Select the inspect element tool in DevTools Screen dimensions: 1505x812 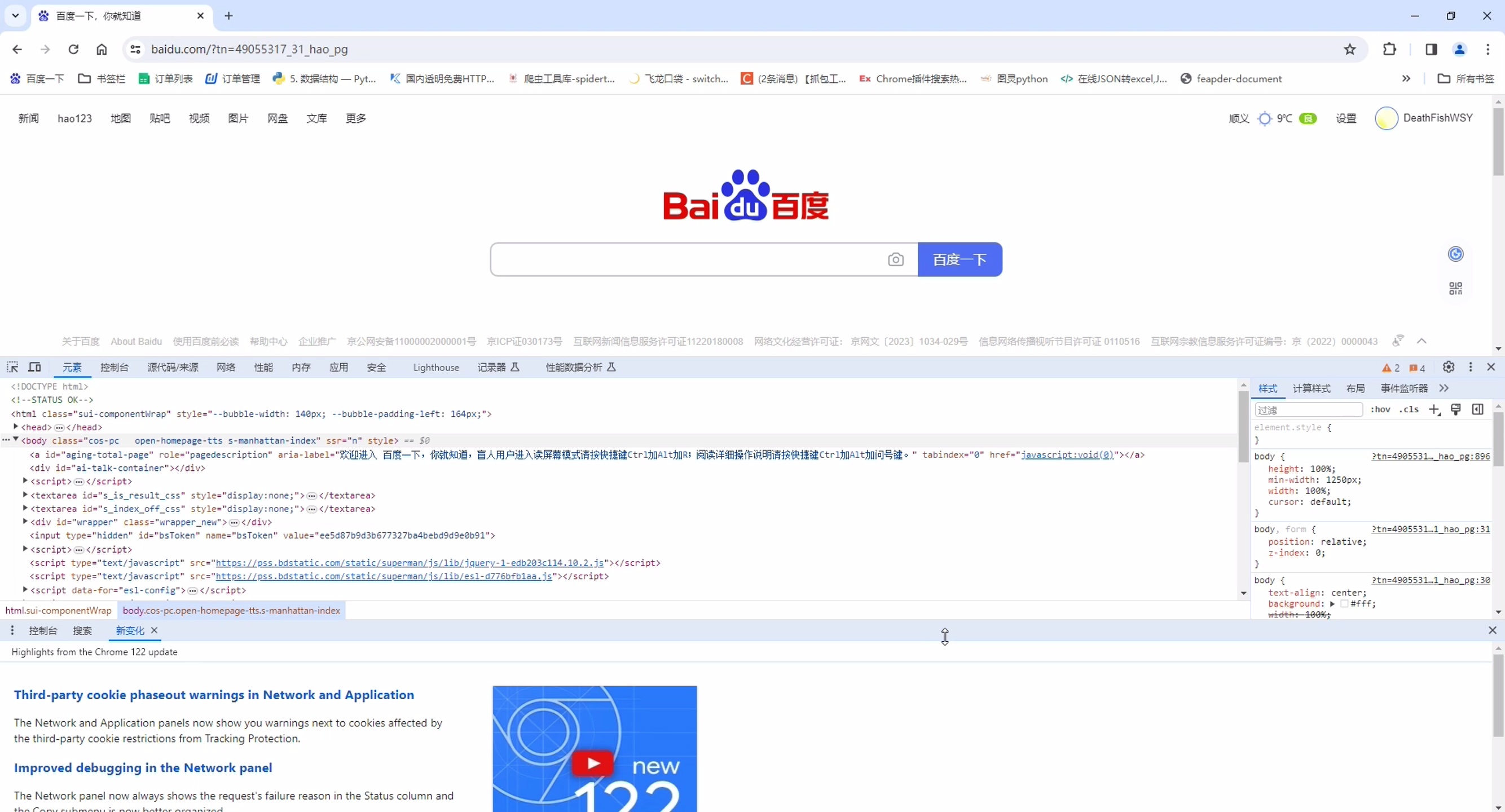[13, 368]
